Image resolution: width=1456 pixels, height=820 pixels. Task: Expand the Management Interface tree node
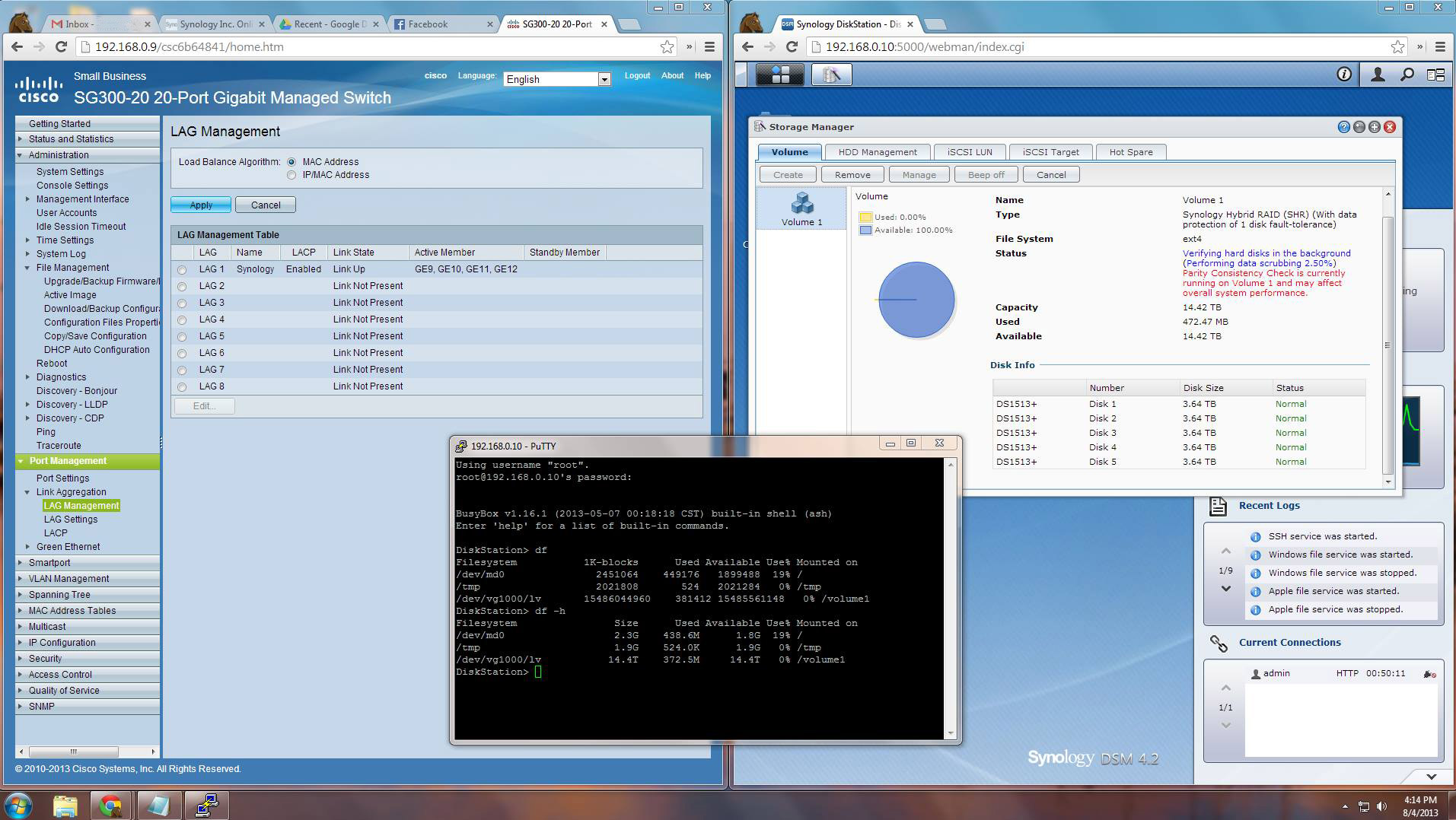pos(28,199)
